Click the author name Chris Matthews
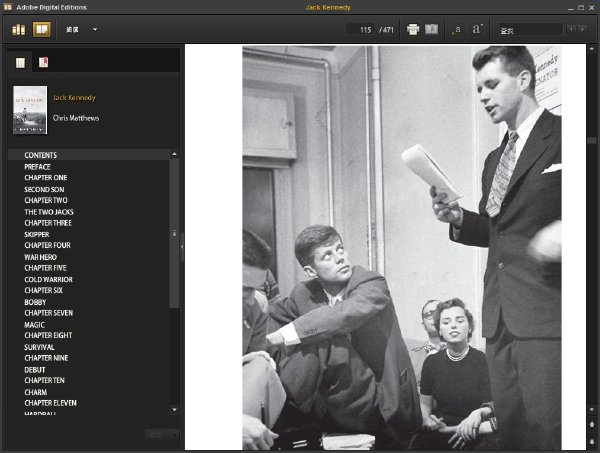 tap(76, 118)
